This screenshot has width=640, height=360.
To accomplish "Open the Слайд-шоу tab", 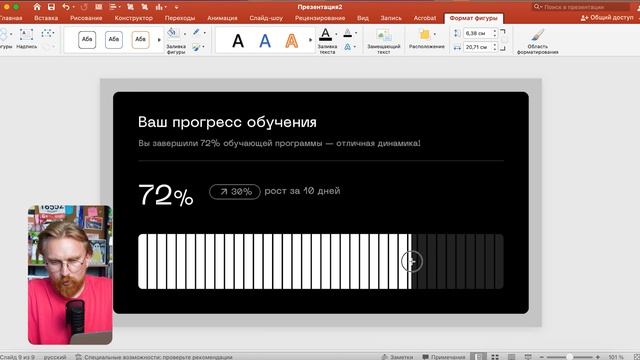I will click(x=266, y=18).
